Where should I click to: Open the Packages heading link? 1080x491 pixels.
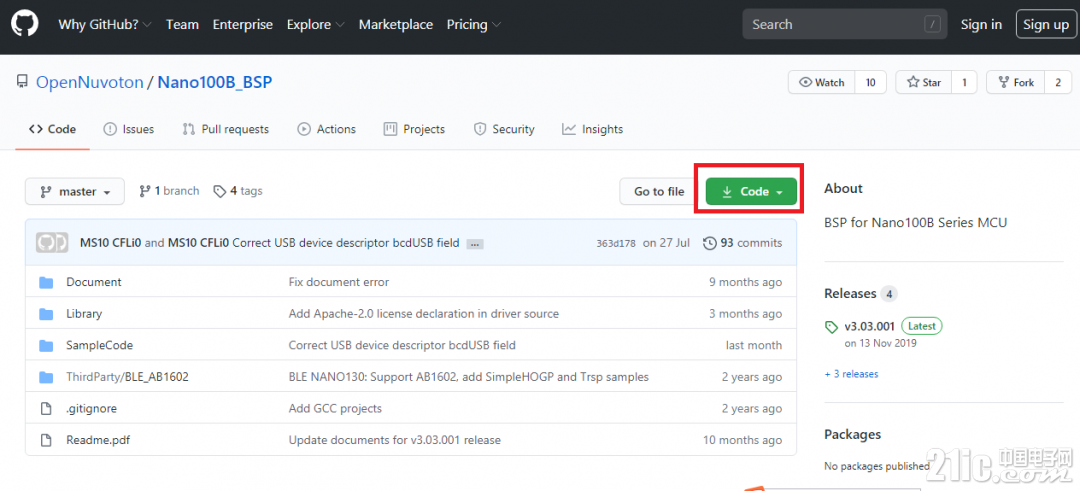[x=853, y=435]
